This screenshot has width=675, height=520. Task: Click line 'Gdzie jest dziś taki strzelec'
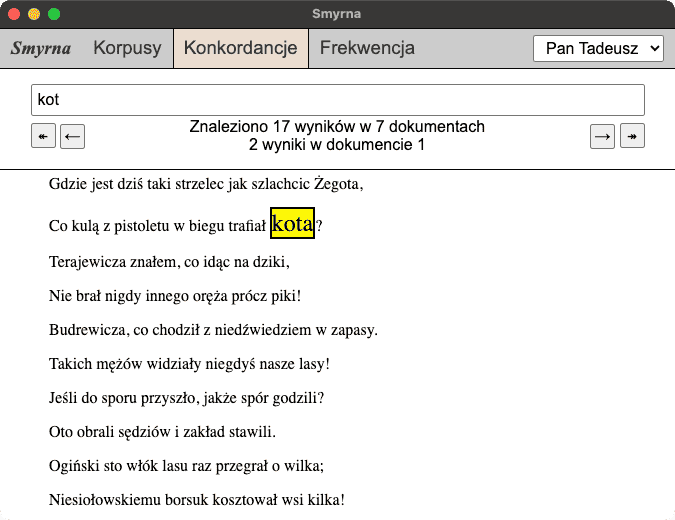point(206,184)
